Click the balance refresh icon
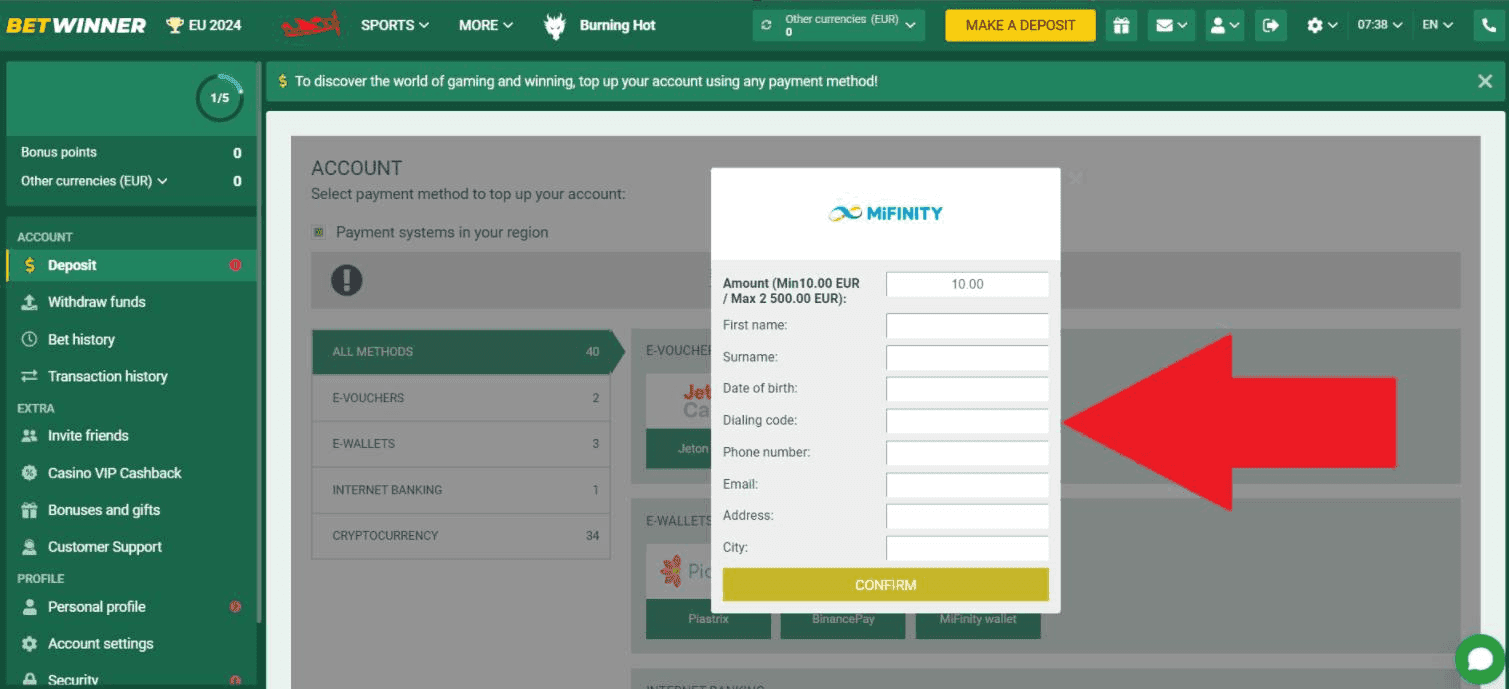 coord(767,25)
